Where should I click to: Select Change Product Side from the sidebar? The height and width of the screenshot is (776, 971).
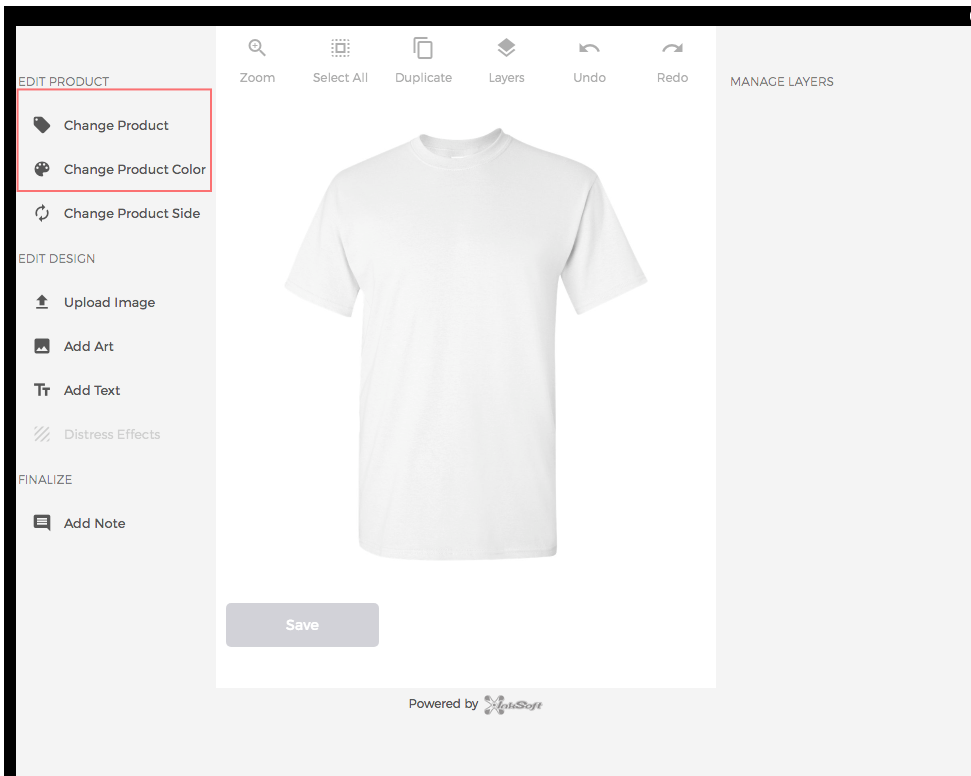point(131,213)
